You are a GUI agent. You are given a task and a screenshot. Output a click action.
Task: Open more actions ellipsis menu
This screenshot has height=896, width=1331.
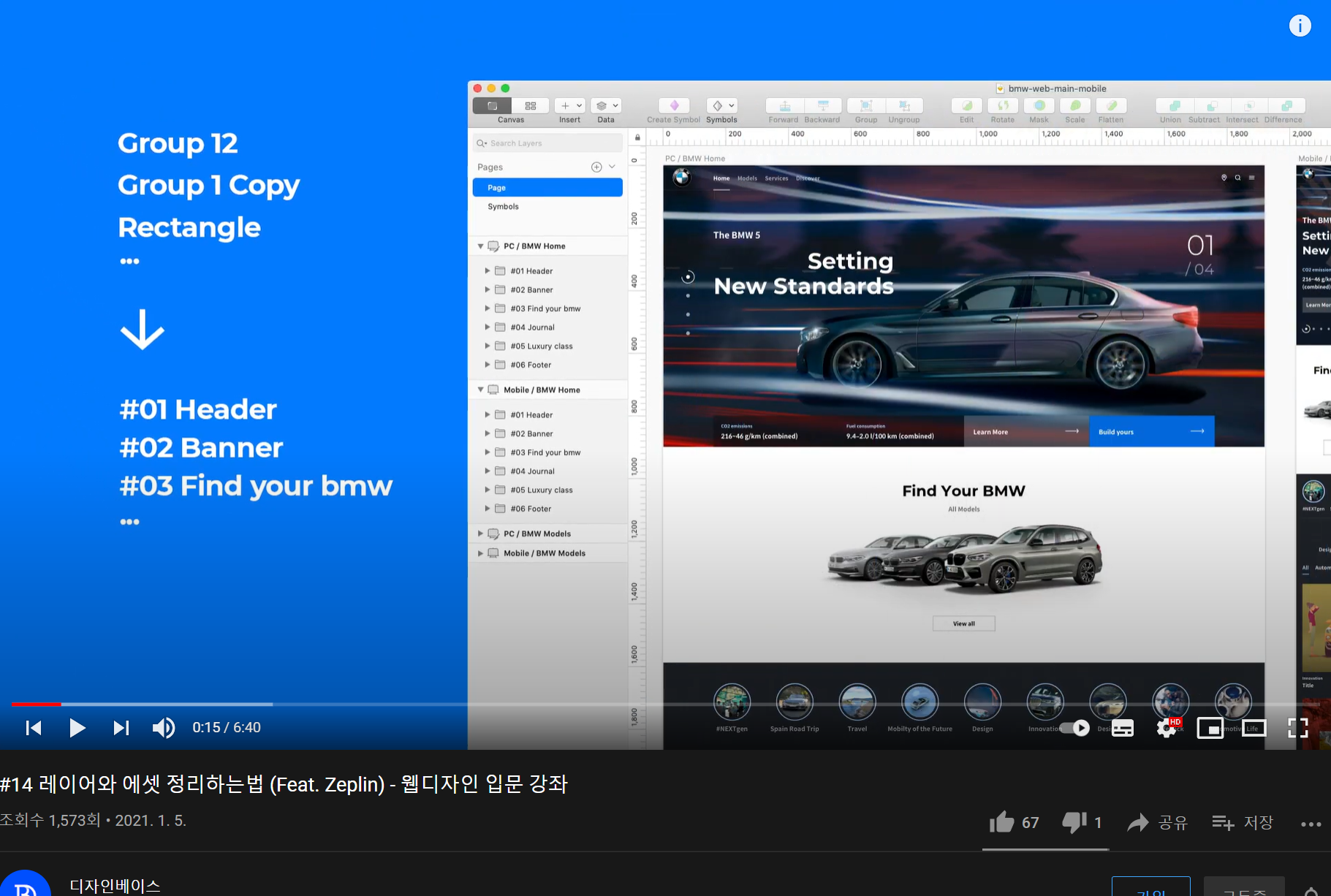coord(1311,824)
